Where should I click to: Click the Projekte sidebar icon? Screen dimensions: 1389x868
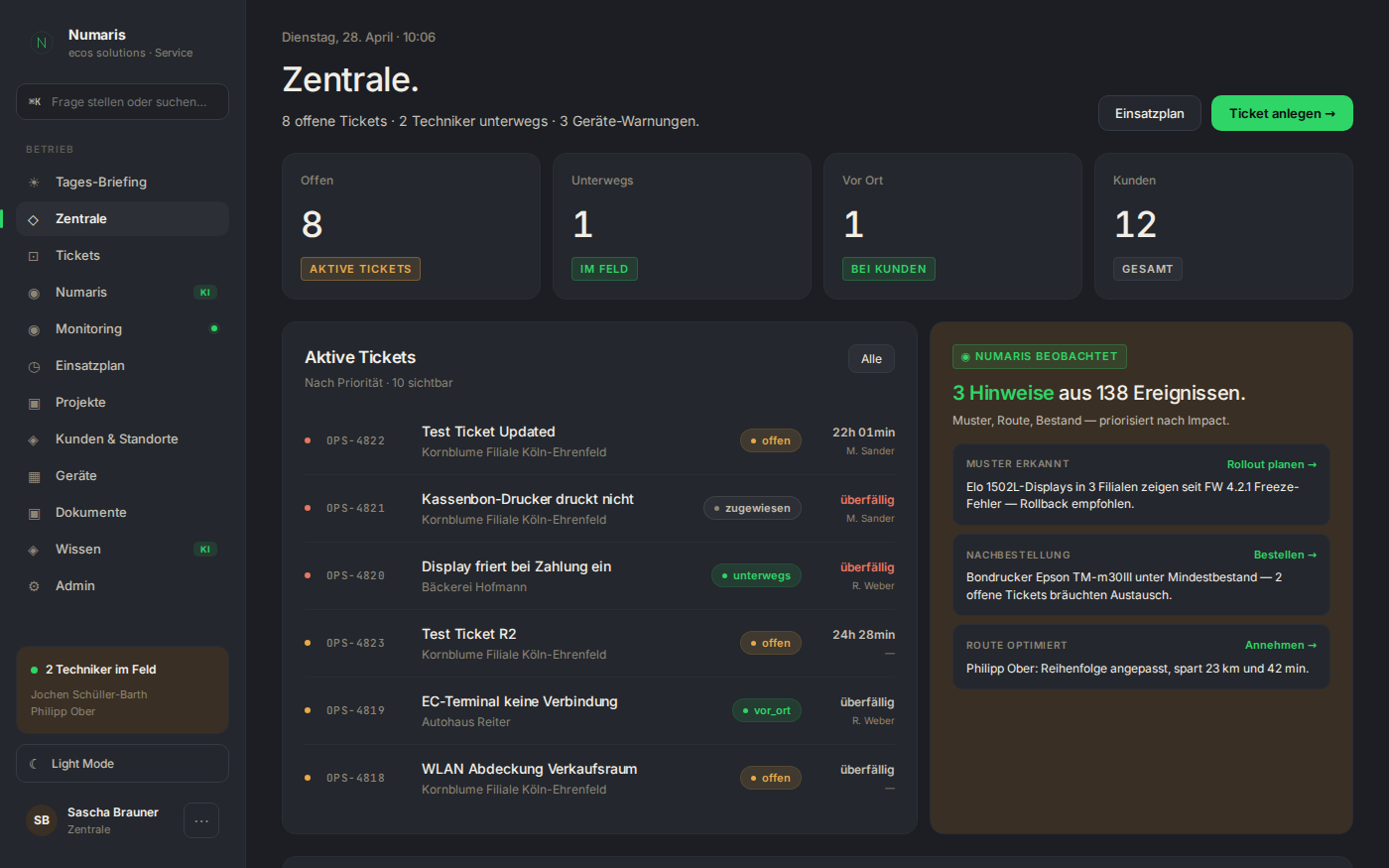click(x=34, y=403)
